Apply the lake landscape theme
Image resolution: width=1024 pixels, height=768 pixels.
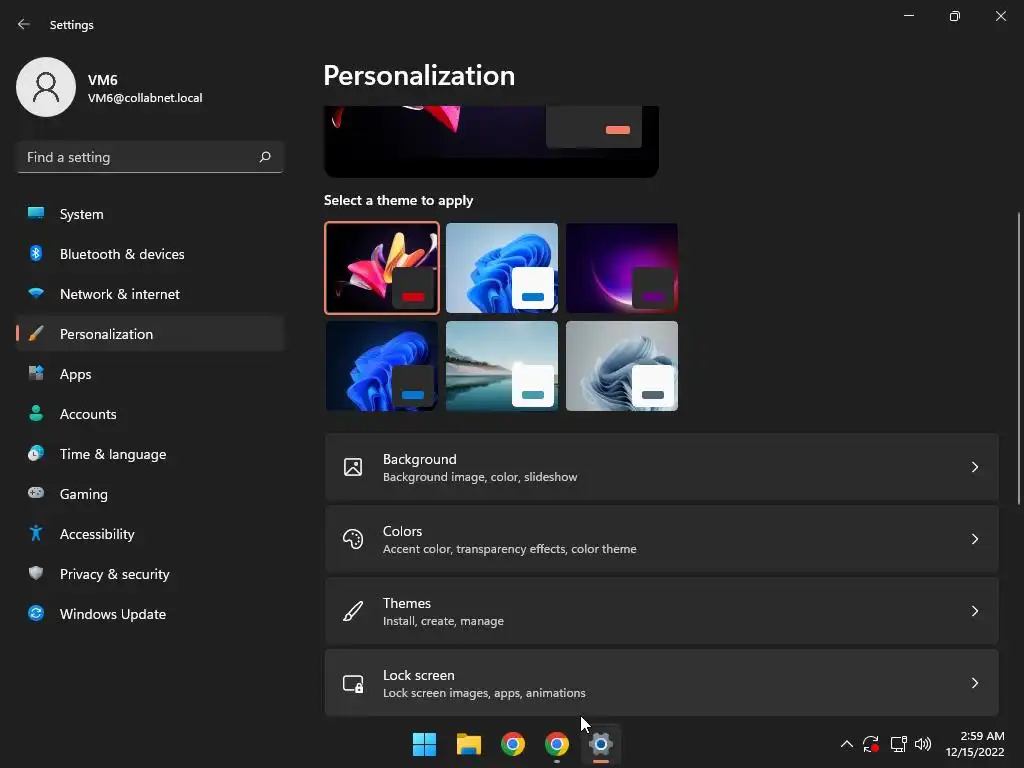click(x=502, y=366)
